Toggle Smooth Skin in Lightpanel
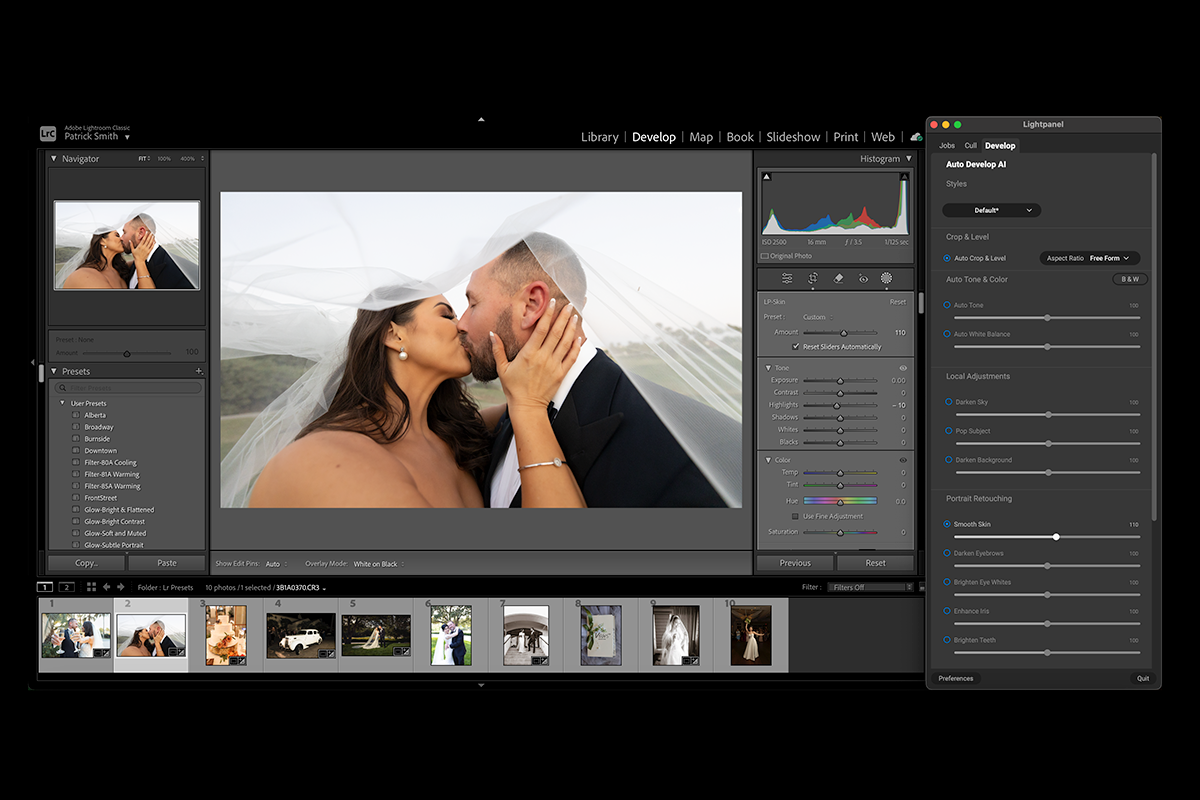The image size is (1200, 800). pos(947,524)
